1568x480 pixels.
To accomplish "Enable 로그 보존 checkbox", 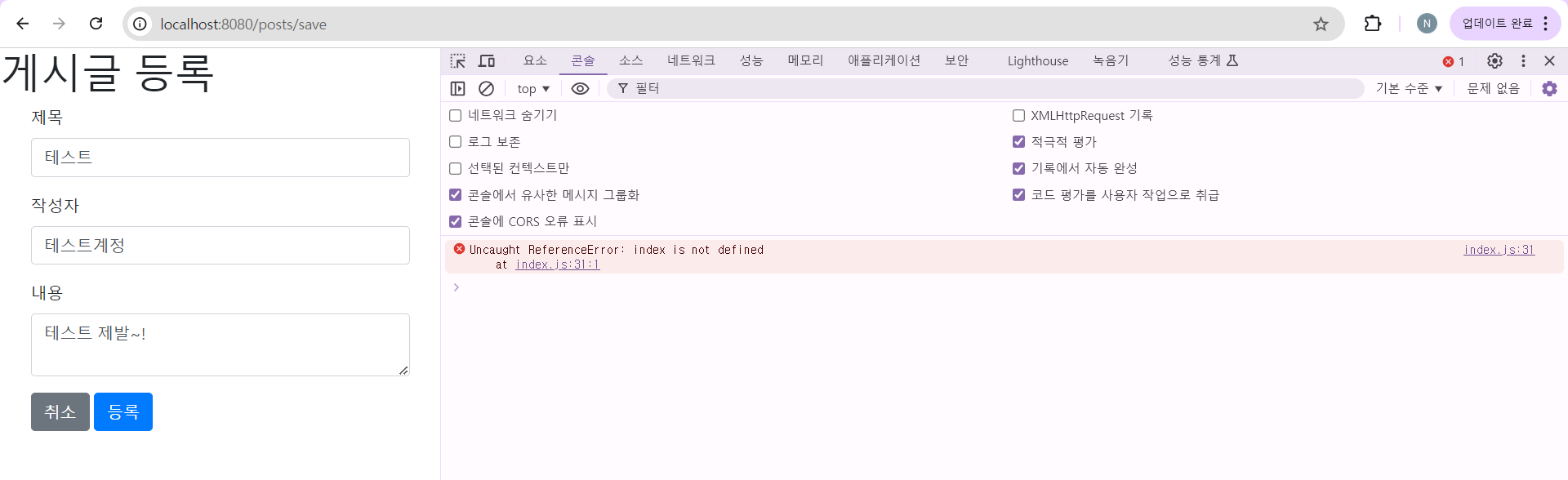I will pyautogui.click(x=456, y=142).
